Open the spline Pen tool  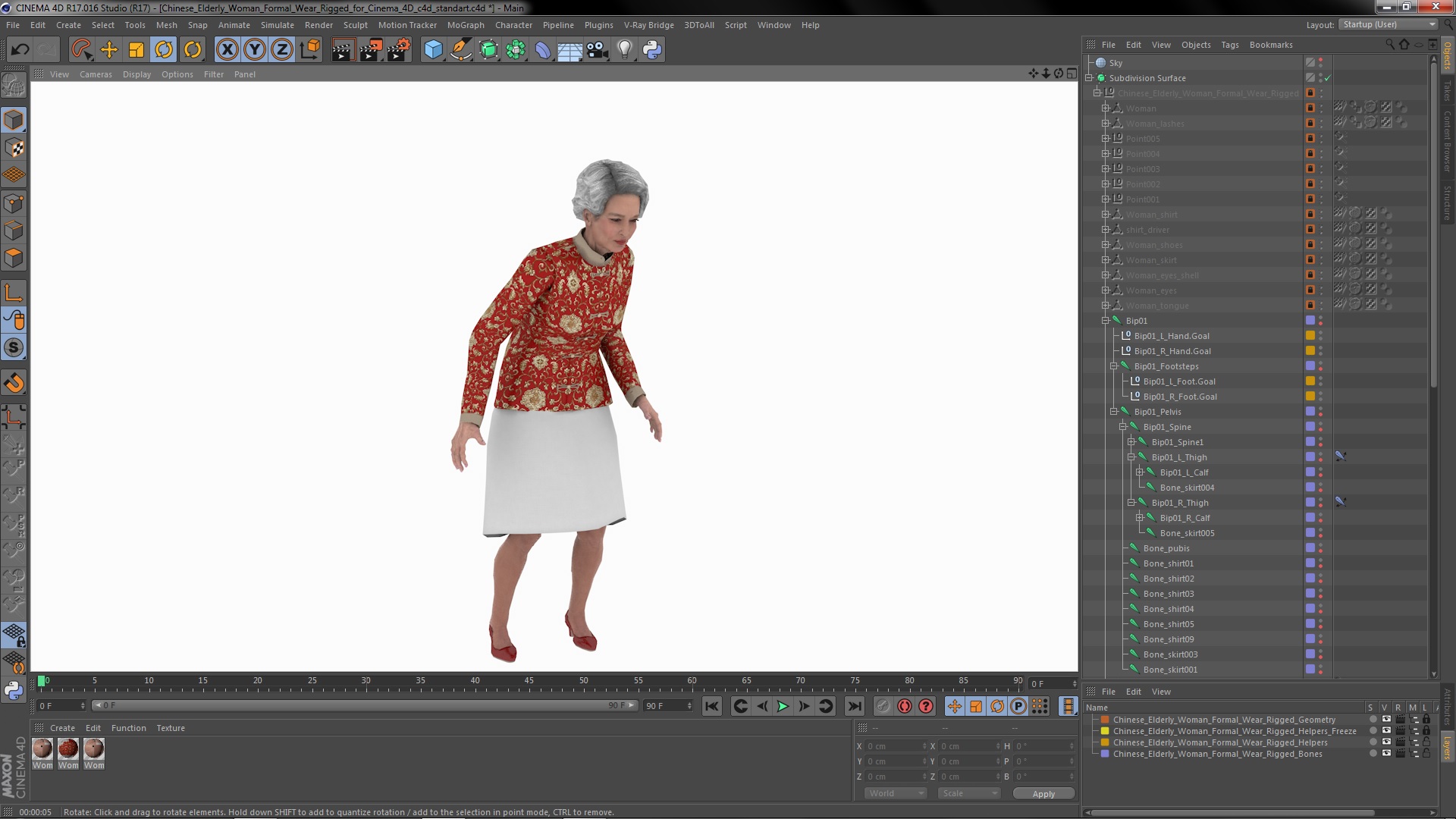tap(461, 50)
